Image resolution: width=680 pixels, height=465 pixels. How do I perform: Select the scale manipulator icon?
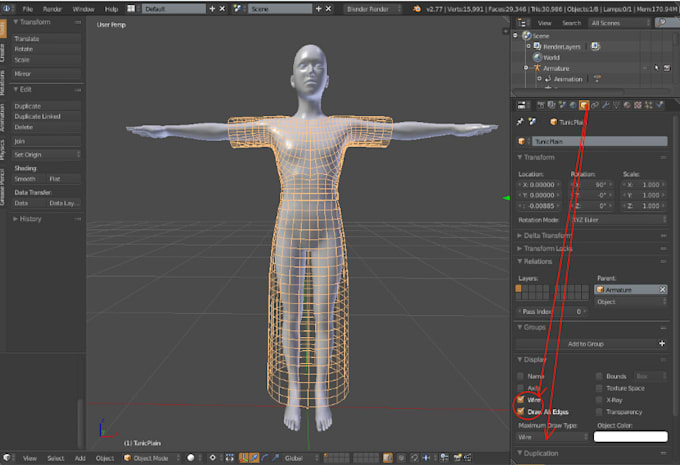pyautogui.click(x=275, y=458)
